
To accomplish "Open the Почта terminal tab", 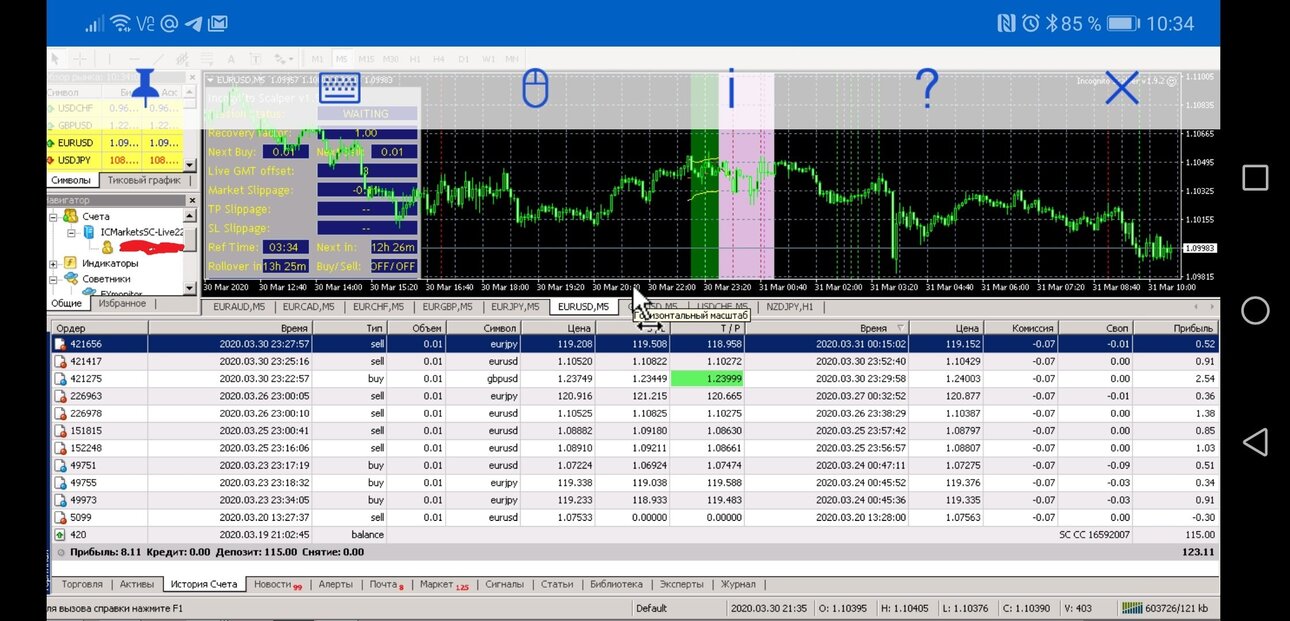I will click(x=386, y=584).
